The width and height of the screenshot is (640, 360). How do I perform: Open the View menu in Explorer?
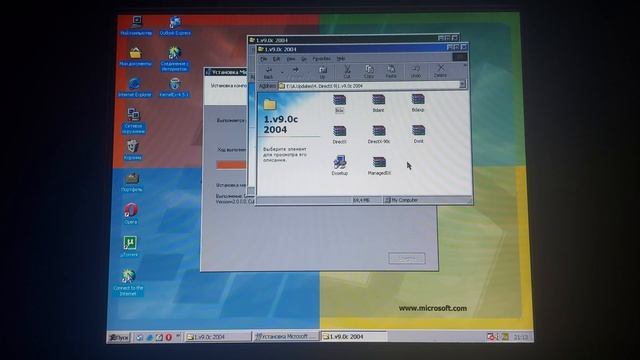291,59
